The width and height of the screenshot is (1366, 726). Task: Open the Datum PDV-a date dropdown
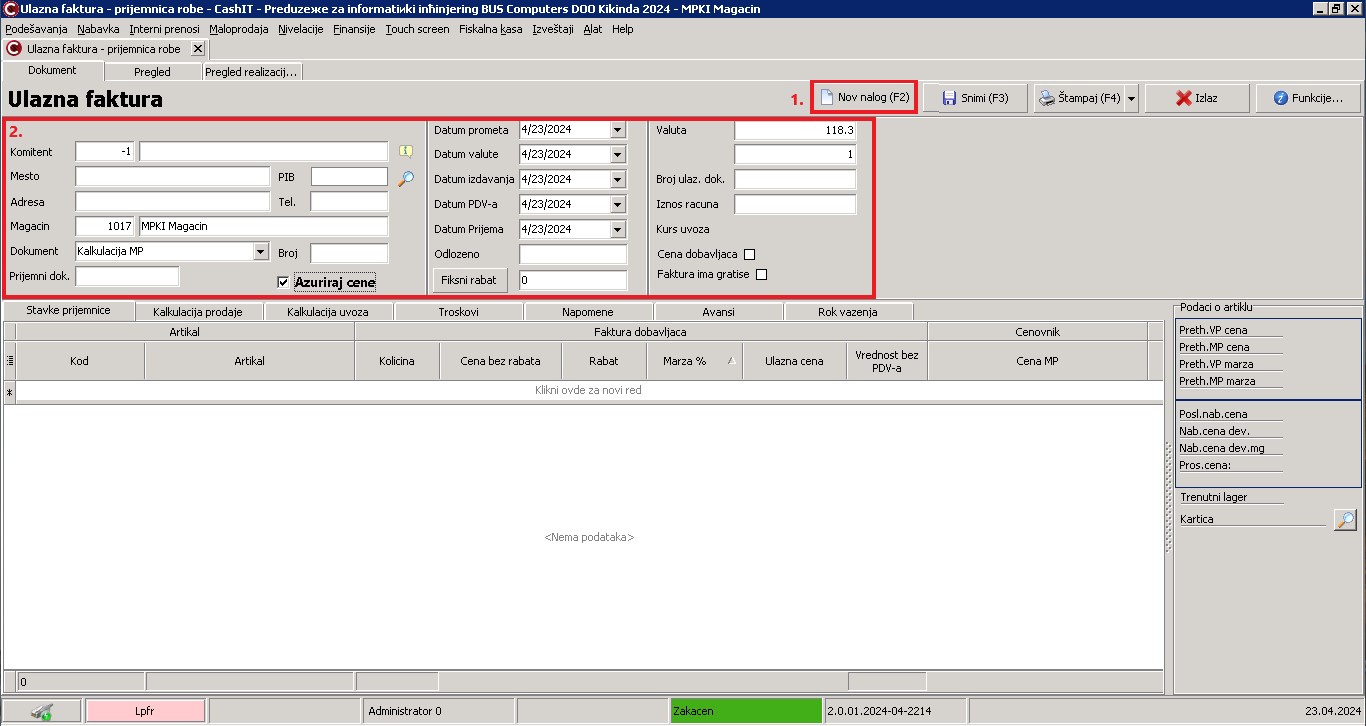coord(617,204)
